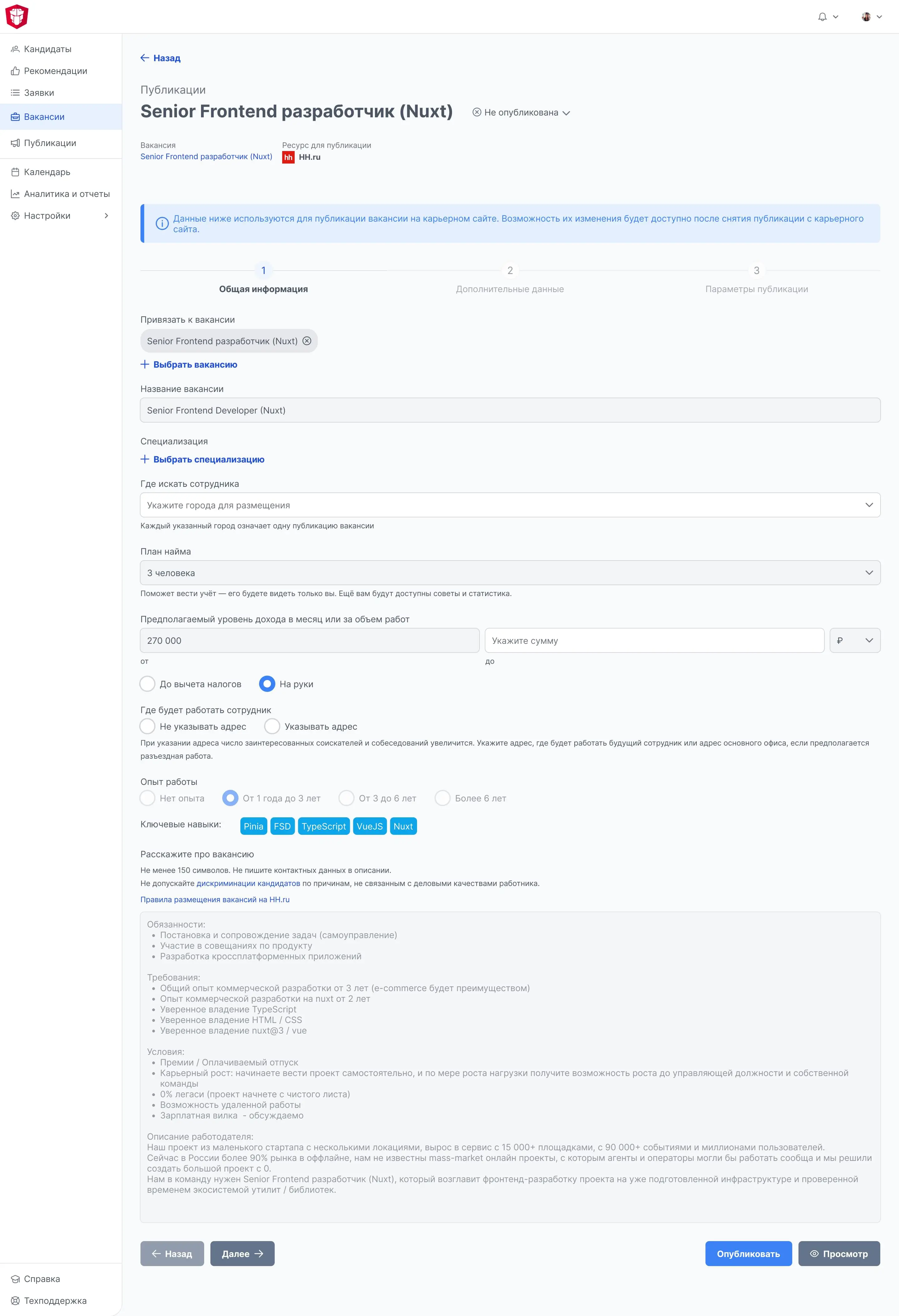Open the План найма dropdown
This screenshot has width=899, height=1316.
[510, 573]
